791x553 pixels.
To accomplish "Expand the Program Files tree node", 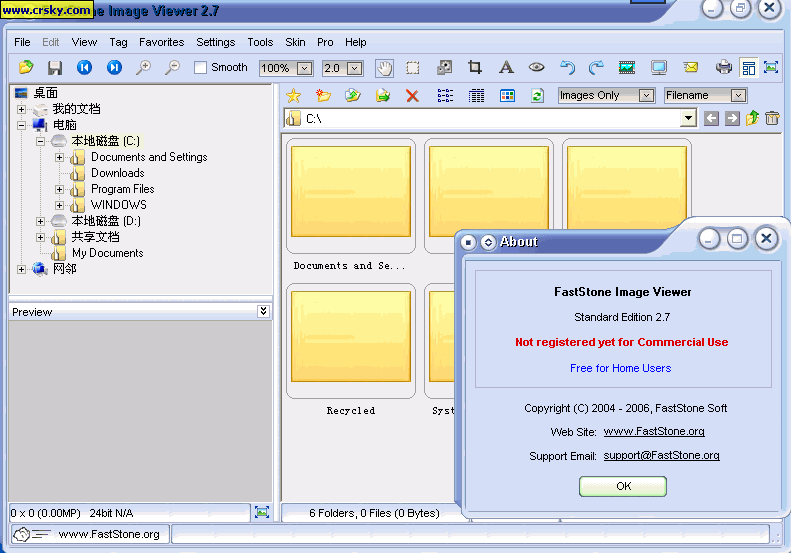I will [x=60, y=189].
